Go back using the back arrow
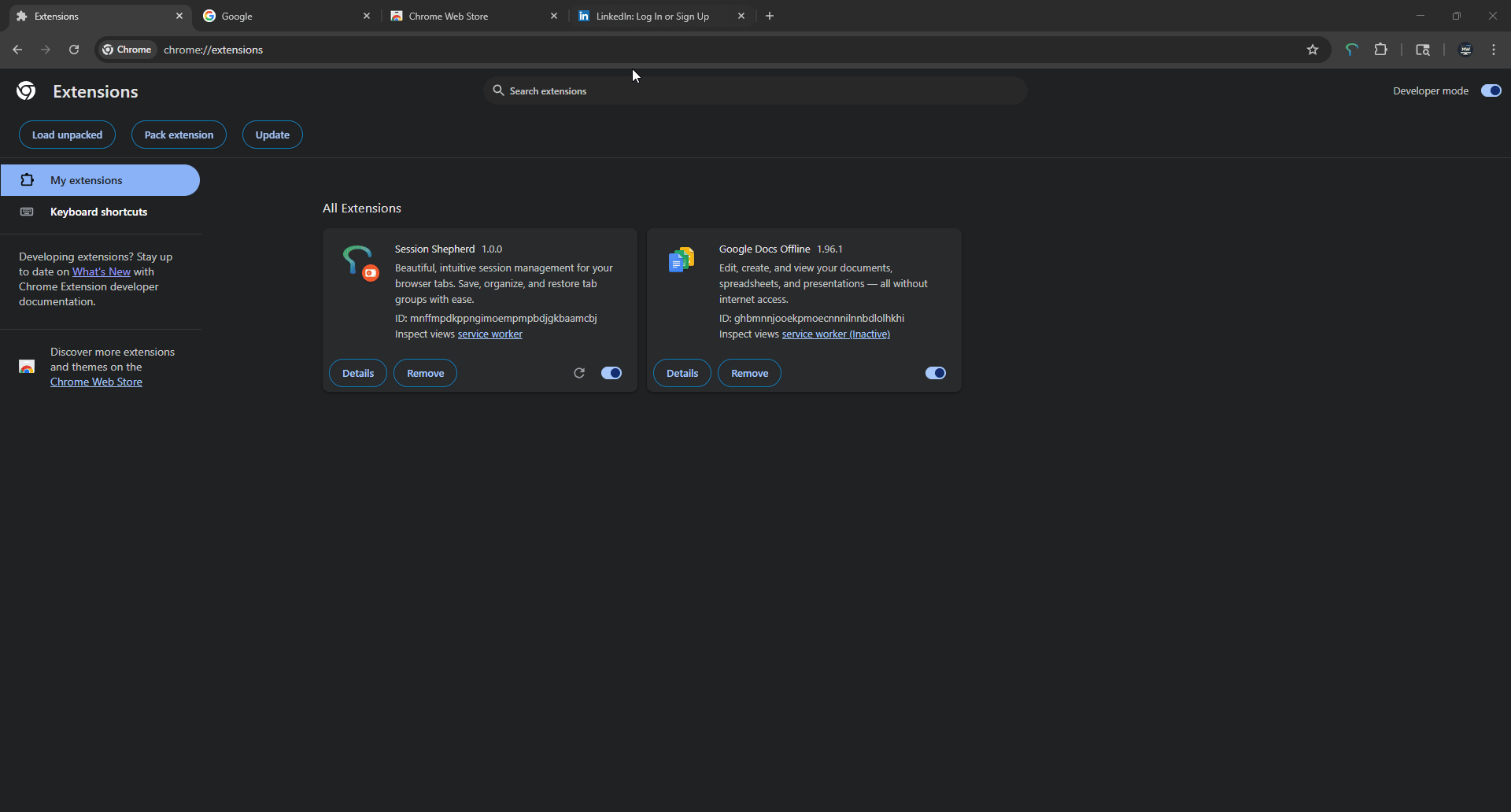 (17, 50)
